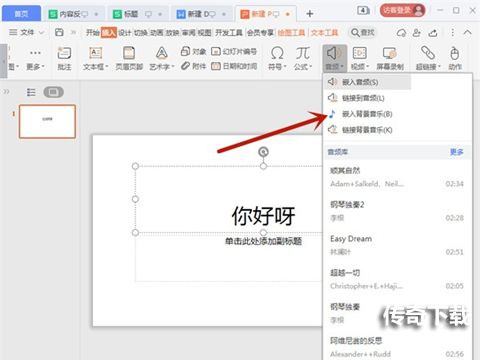
Task: Open the 绘图工具 ribbon tab
Action: coord(291,32)
